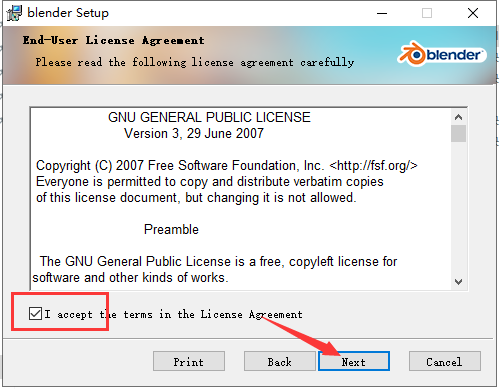Click the license scrollbar down arrow
This screenshot has height=389, width=499.
pos(458,282)
